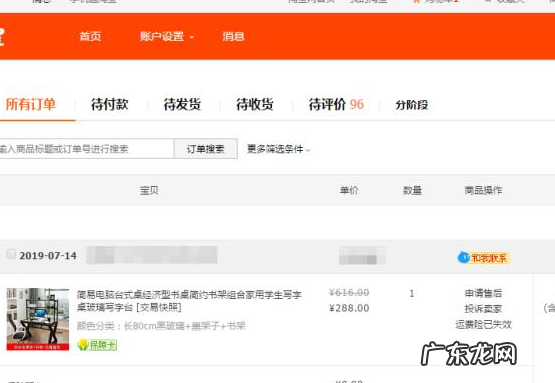Open the 交易快照 link

pos(159,307)
